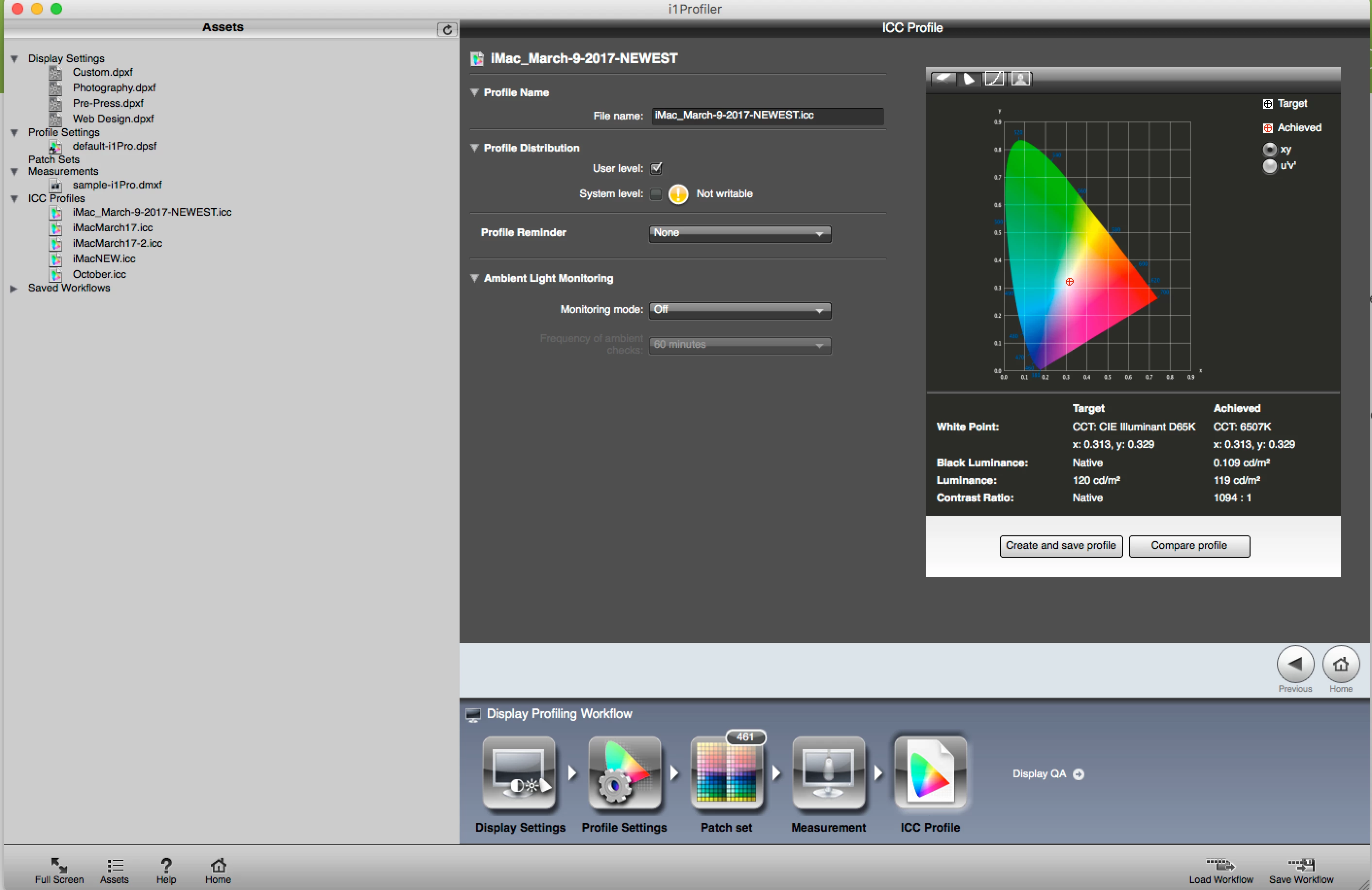The width and height of the screenshot is (1372, 890).
Task: Click the tone curve view tab icon
Action: [994, 78]
